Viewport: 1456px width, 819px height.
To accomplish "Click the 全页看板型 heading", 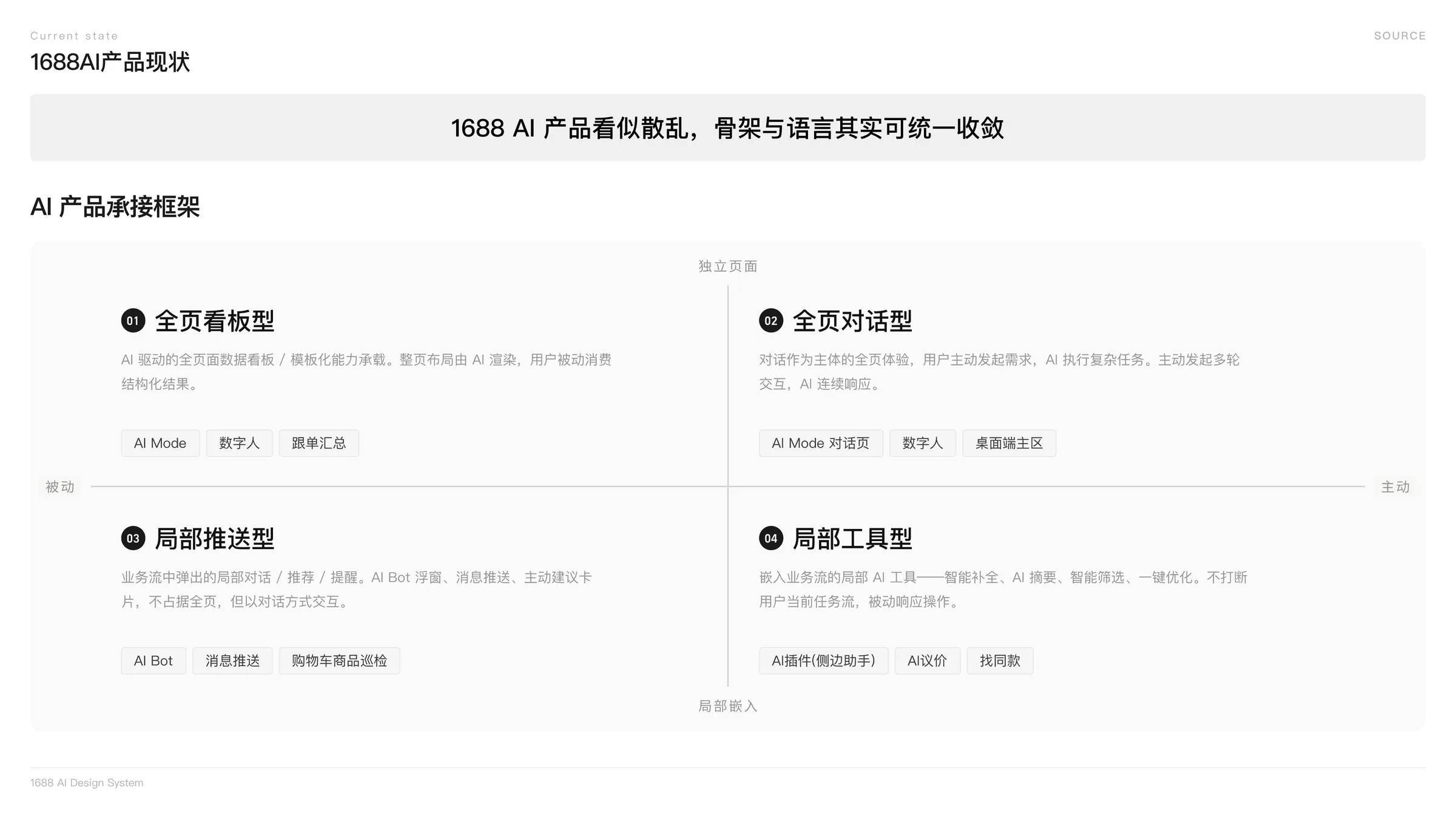I will pyautogui.click(x=215, y=321).
